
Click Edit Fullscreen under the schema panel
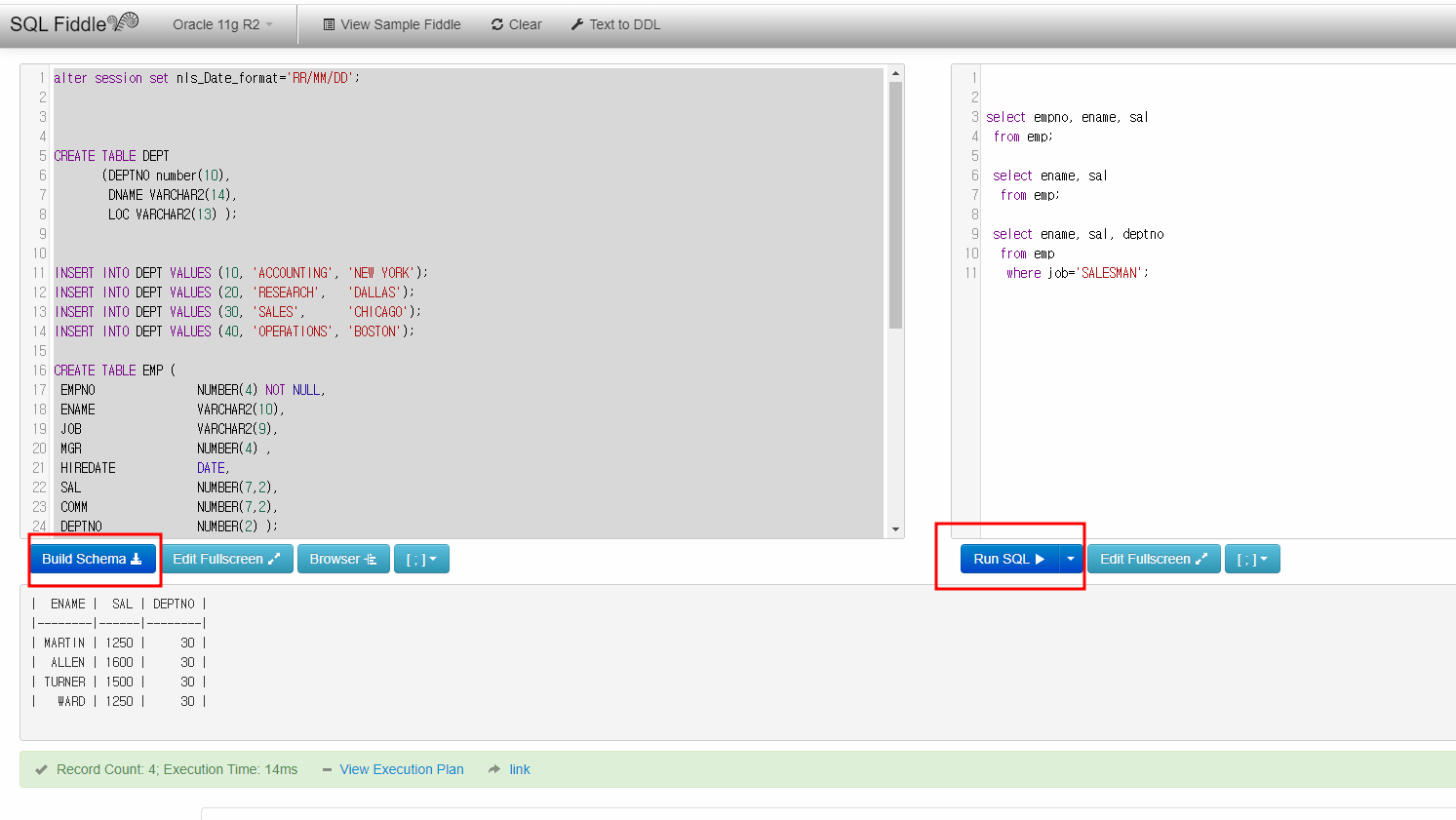tap(226, 559)
